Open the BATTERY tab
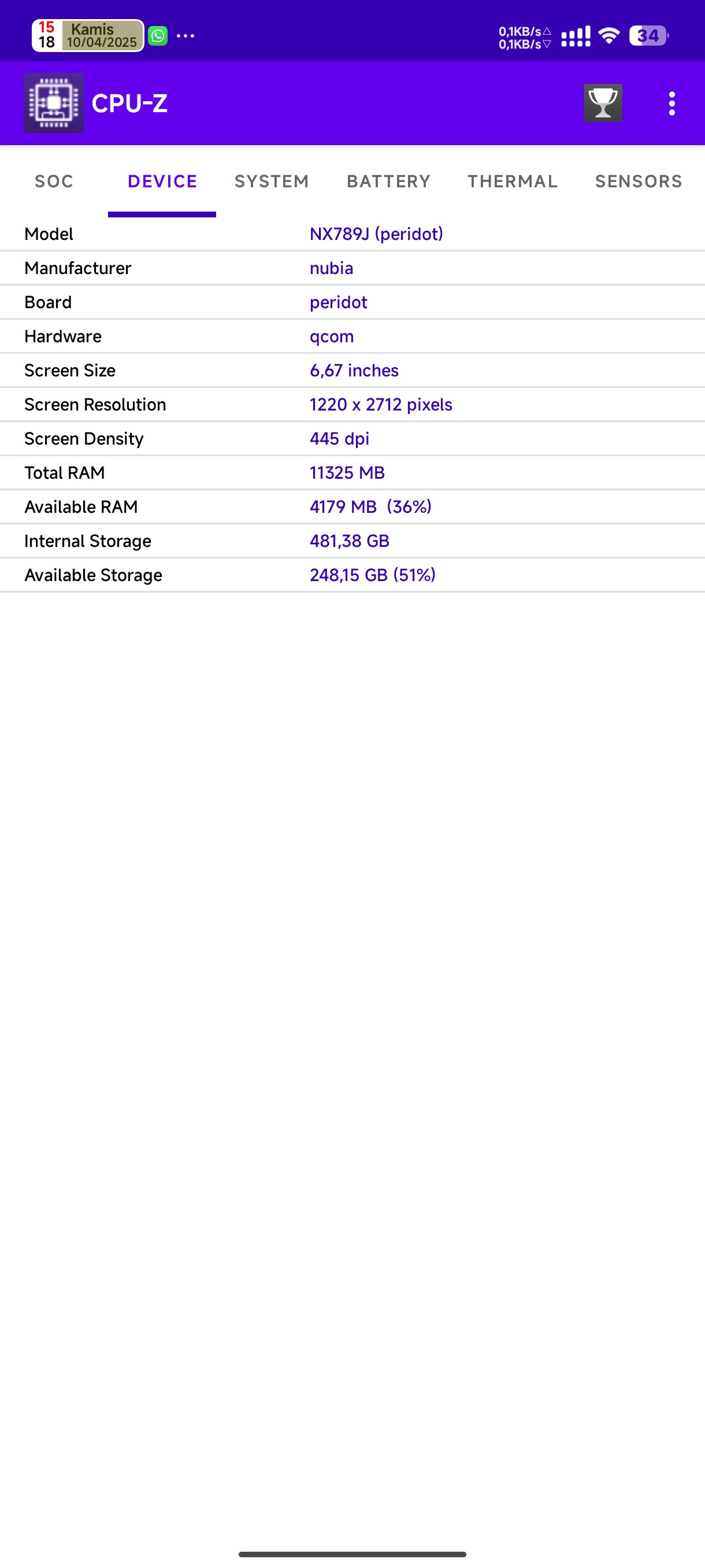Image resolution: width=705 pixels, height=1568 pixels. (389, 181)
